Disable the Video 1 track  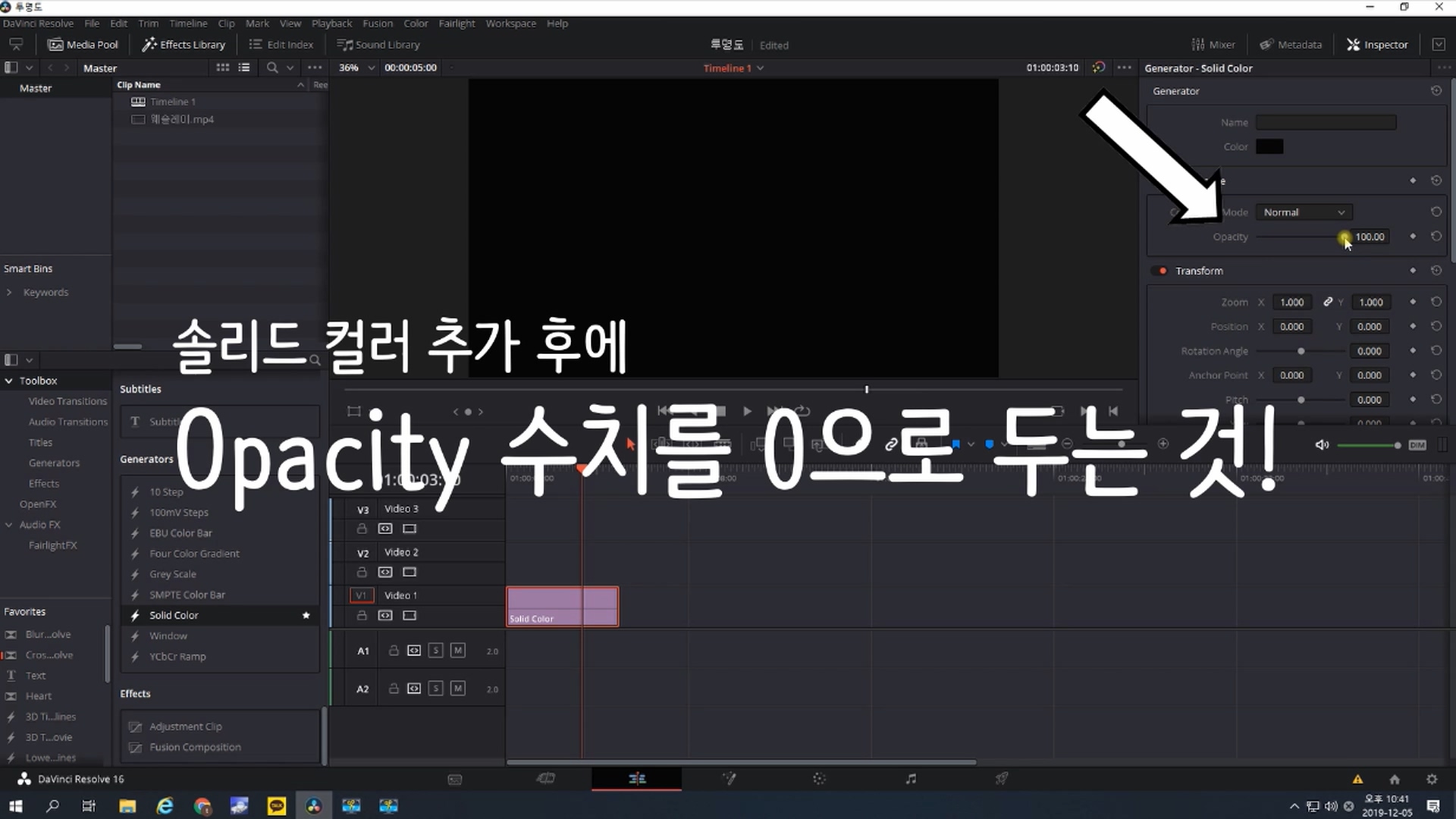coord(409,615)
